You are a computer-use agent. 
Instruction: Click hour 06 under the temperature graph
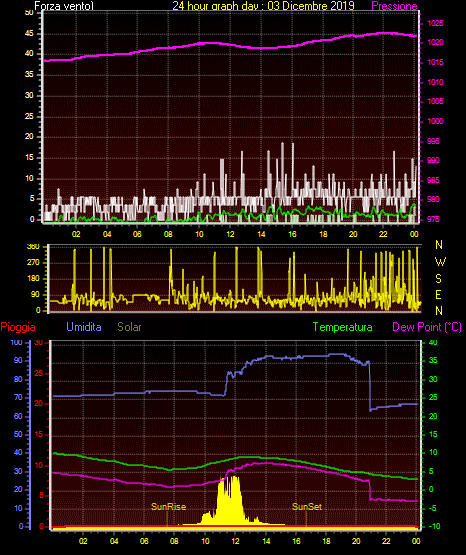[144, 541]
